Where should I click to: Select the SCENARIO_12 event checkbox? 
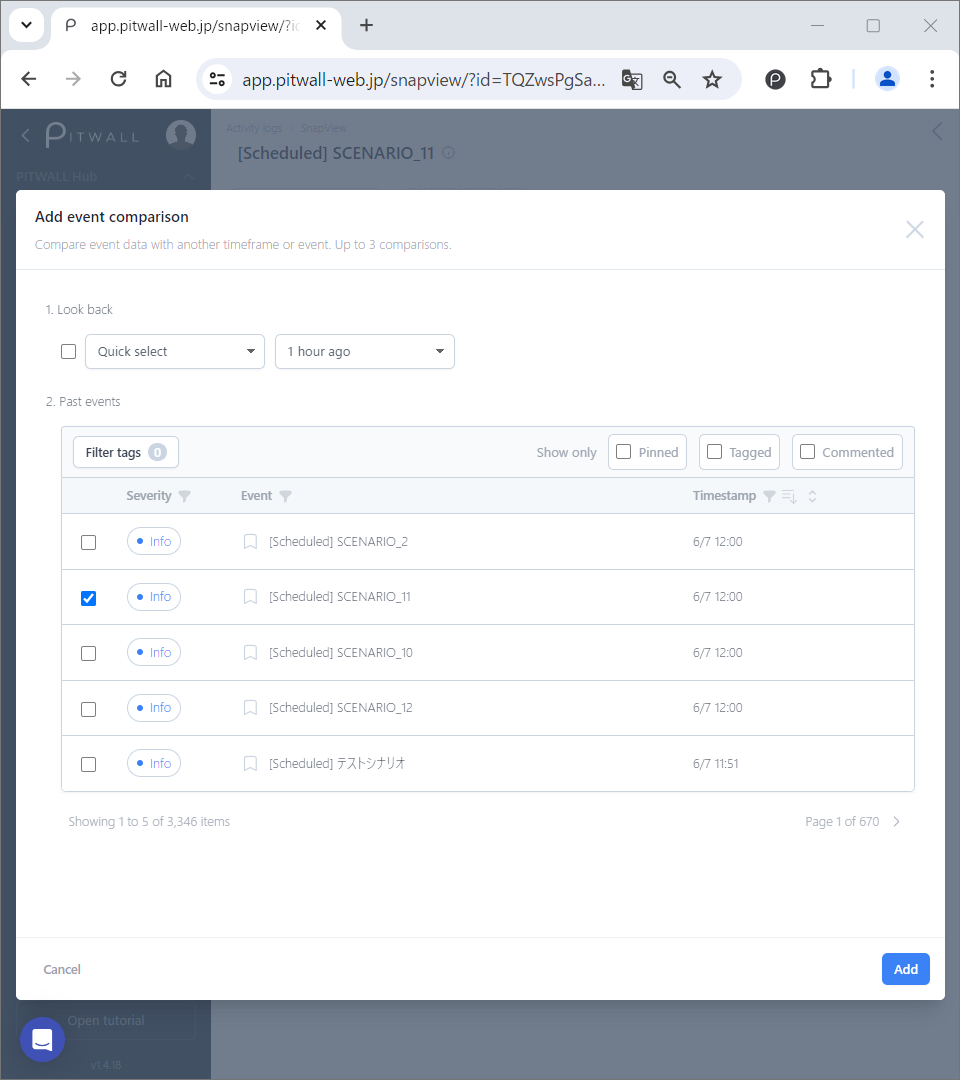tap(88, 709)
